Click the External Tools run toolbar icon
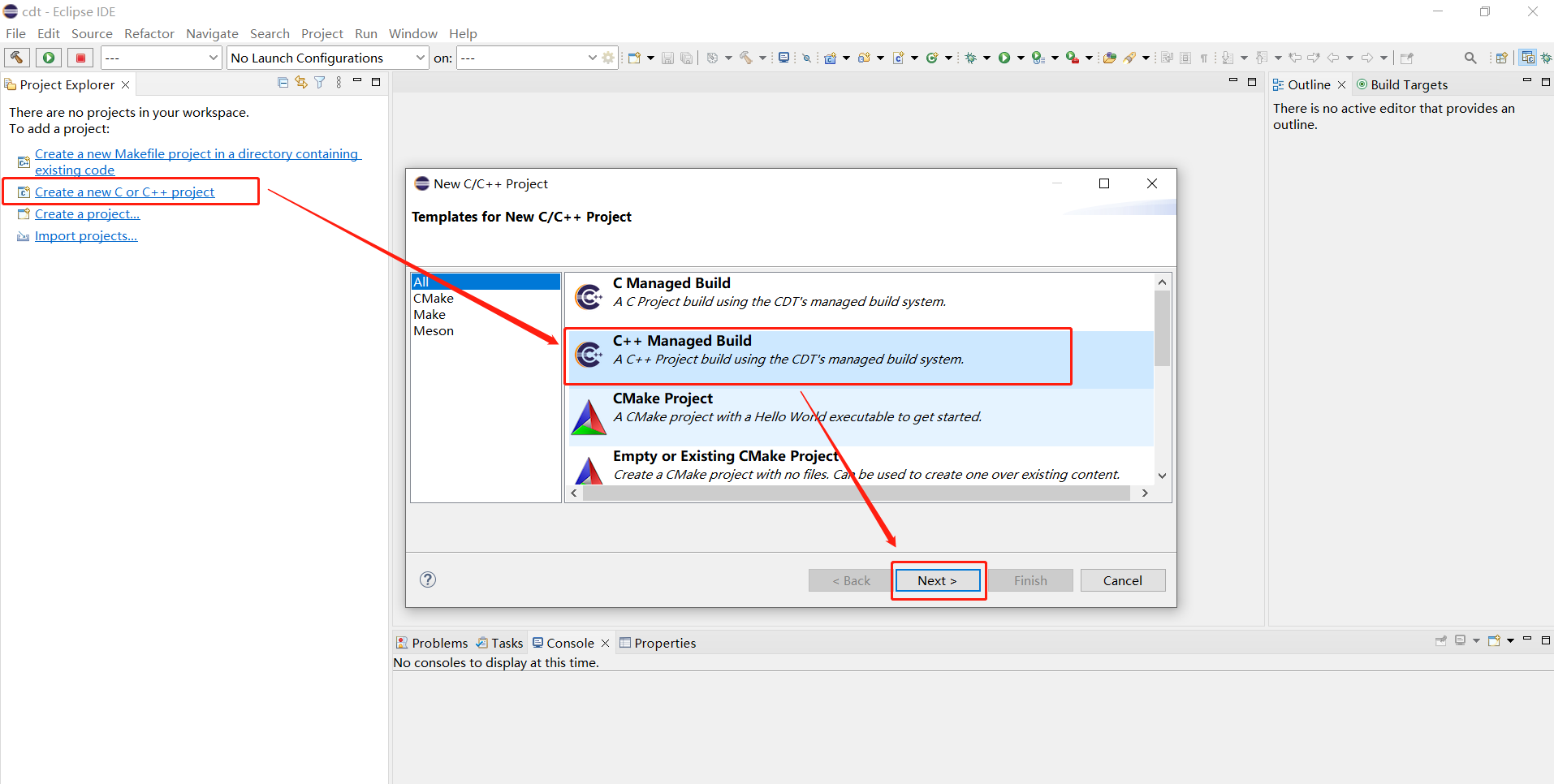Viewport: 1554px width, 784px height. [1073, 58]
